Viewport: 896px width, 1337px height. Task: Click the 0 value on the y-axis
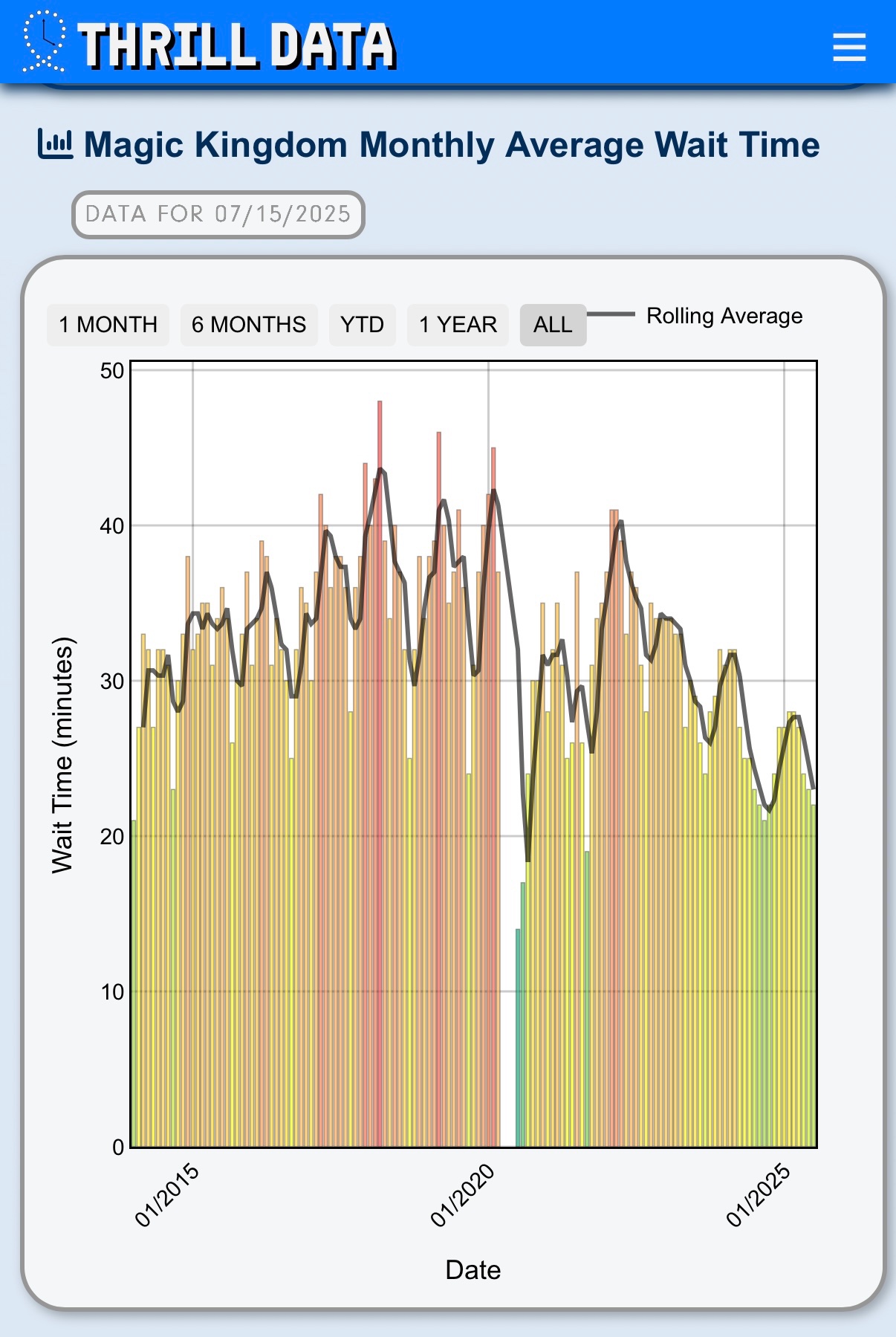(x=118, y=1147)
